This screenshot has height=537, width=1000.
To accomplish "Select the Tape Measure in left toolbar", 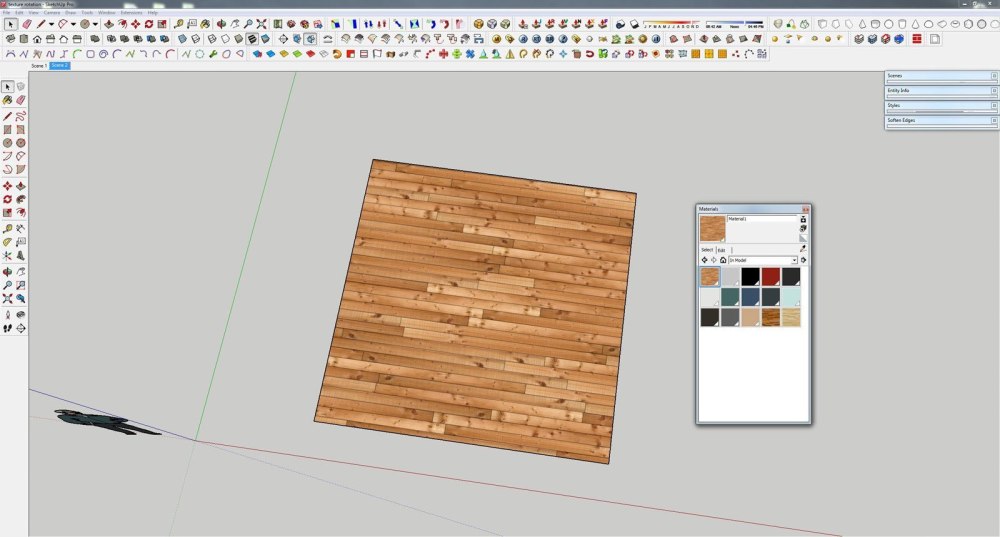I will (7, 228).
